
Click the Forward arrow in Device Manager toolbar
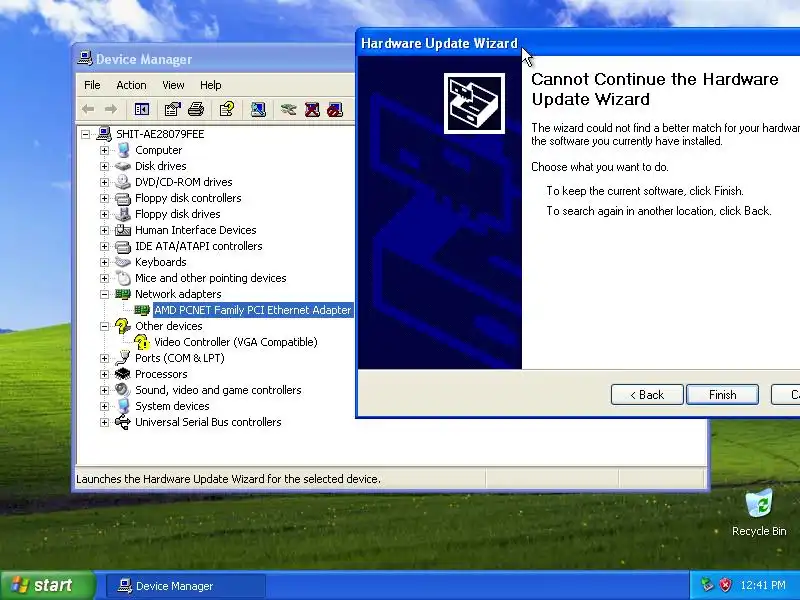pos(111,109)
